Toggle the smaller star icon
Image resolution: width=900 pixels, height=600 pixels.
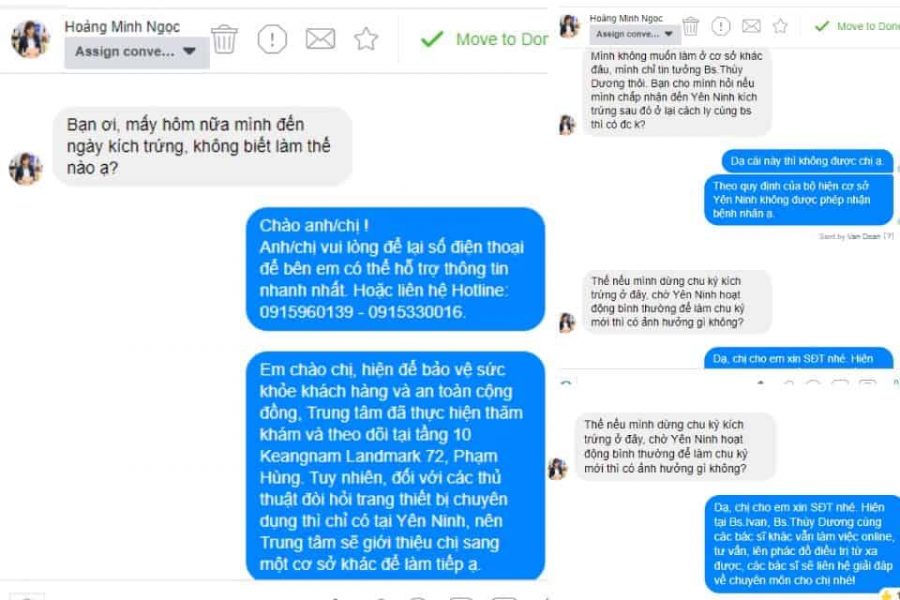click(780, 26)
